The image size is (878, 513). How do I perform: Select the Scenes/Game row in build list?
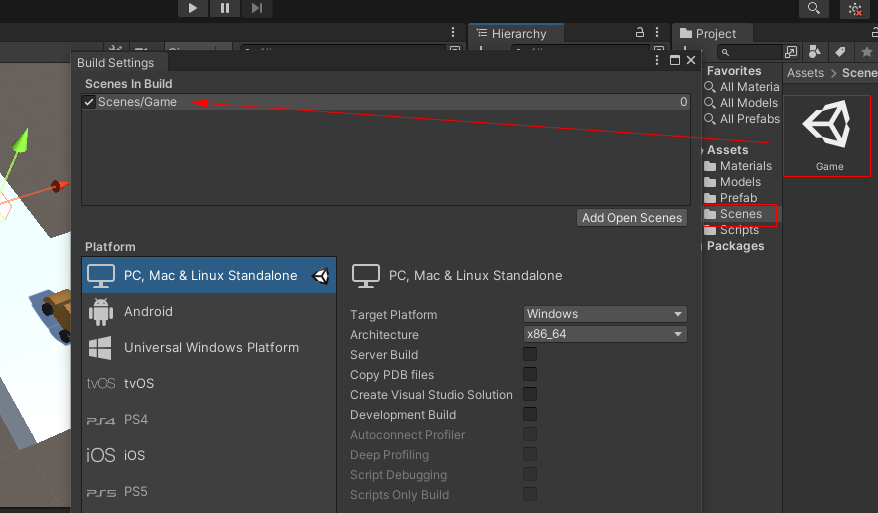click(386, 102)
